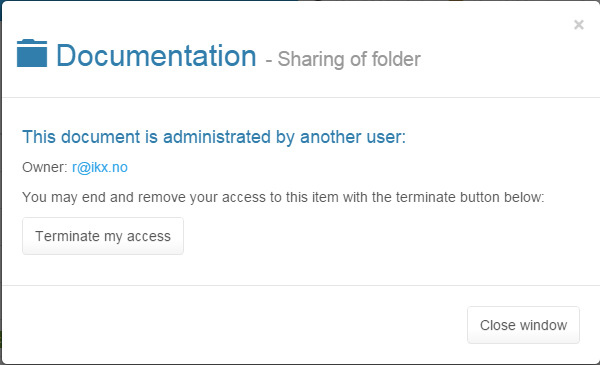This screenshot has width=600, height=365.
Task: End shared access with the Terminate button
Action: pyautogui.click(x=103, y=236)
